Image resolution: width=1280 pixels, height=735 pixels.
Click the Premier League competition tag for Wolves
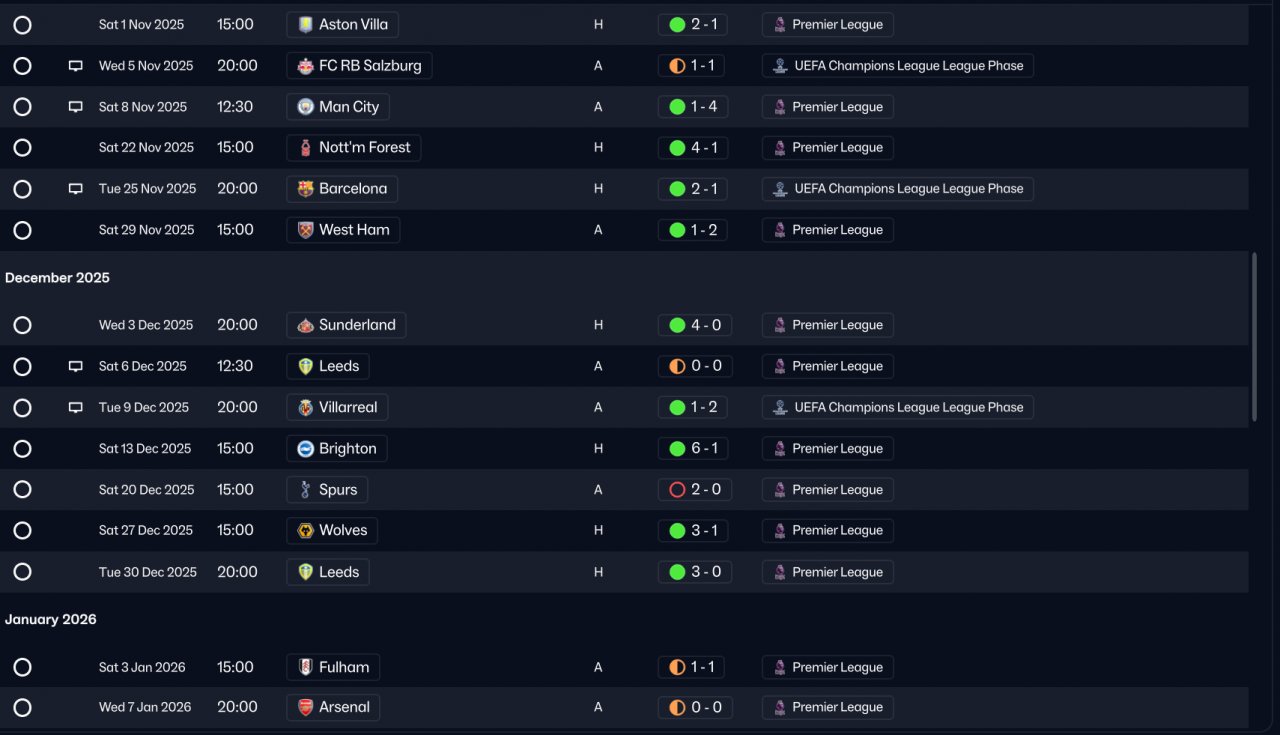[x=828, y=531]
